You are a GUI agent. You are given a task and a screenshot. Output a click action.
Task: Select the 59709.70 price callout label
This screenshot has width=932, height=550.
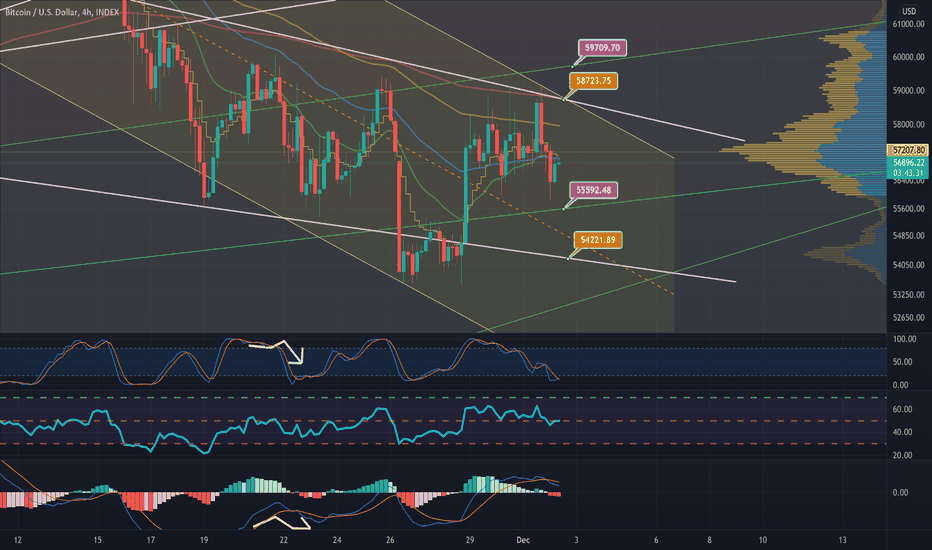pyautogui.click(x=602, y=48)
